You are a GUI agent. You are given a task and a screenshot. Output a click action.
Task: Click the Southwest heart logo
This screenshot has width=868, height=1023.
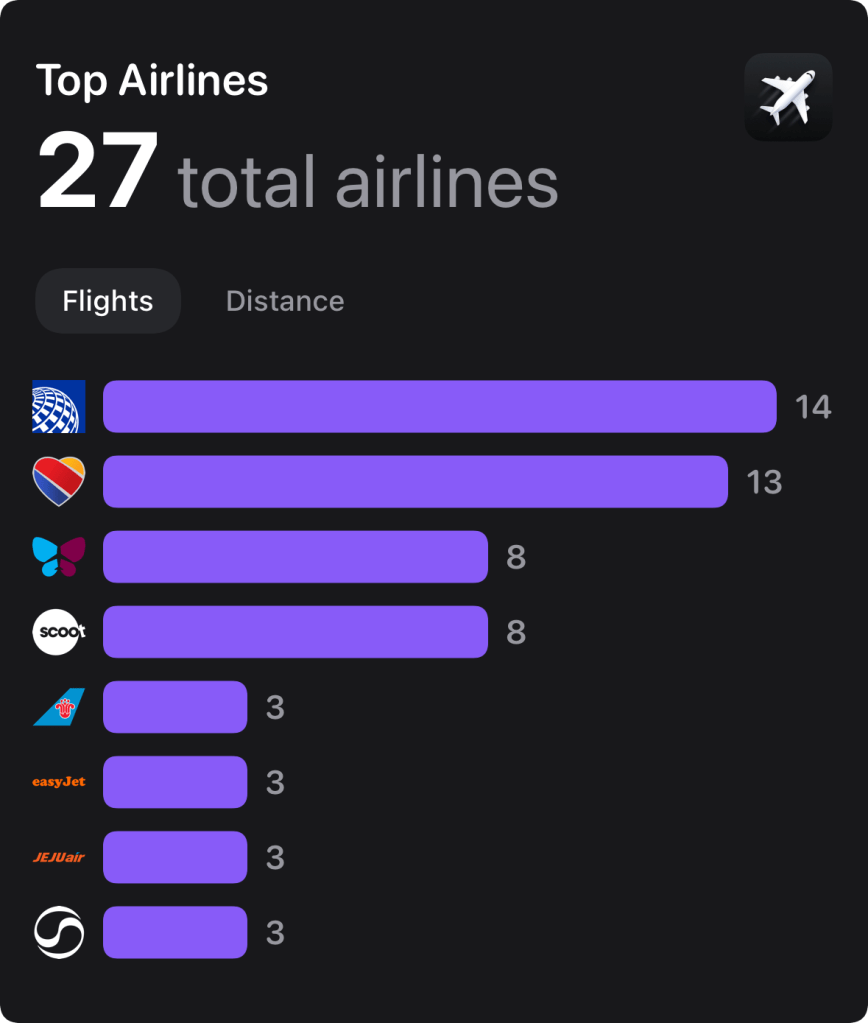coord(59,482)
